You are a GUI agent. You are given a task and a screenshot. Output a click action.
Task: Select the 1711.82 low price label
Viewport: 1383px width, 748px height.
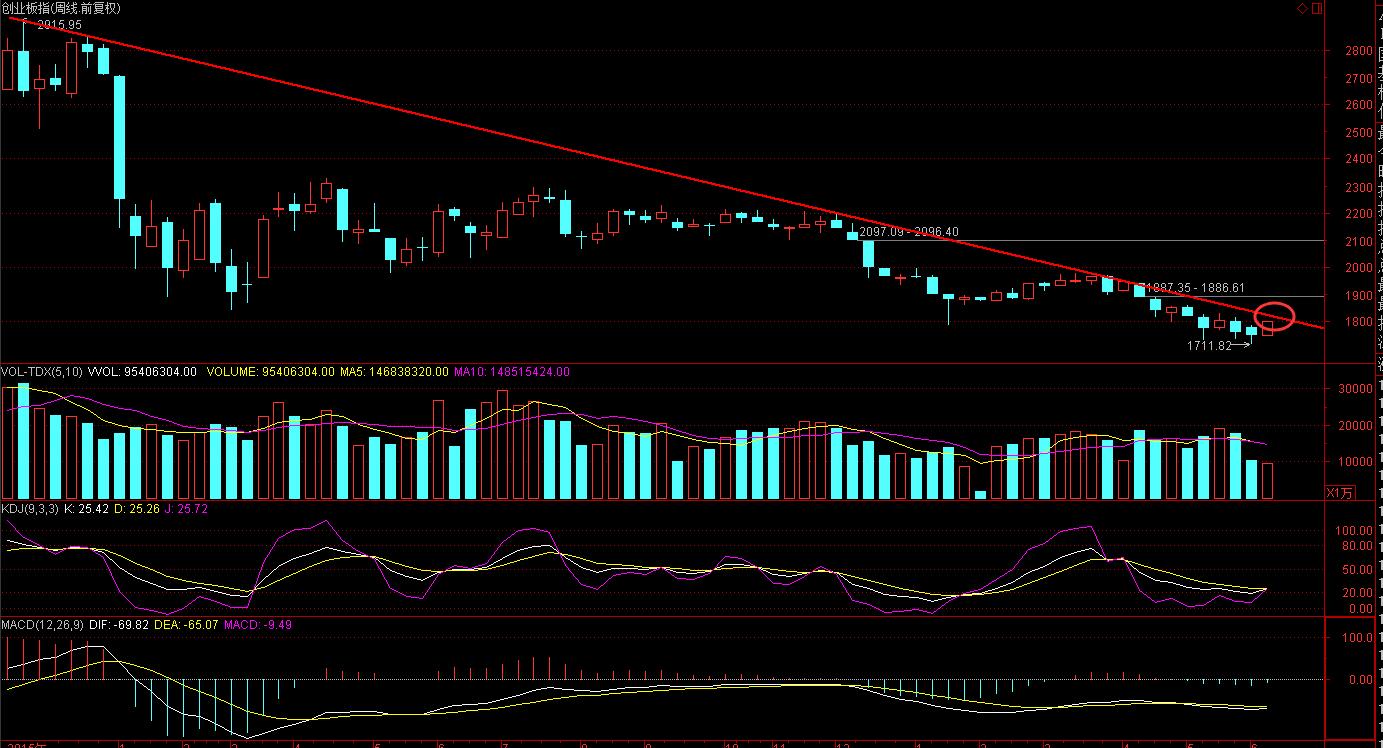pos(1208,346)
